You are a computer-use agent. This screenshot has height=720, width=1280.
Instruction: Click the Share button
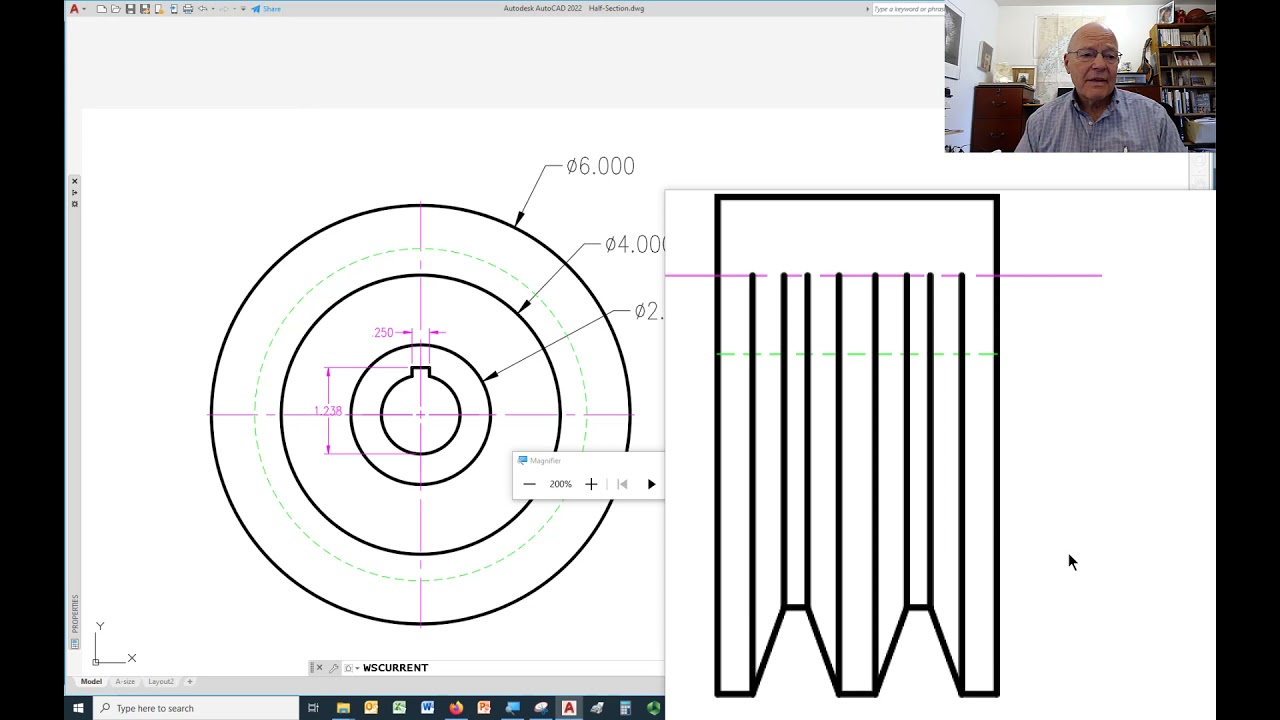265,9
